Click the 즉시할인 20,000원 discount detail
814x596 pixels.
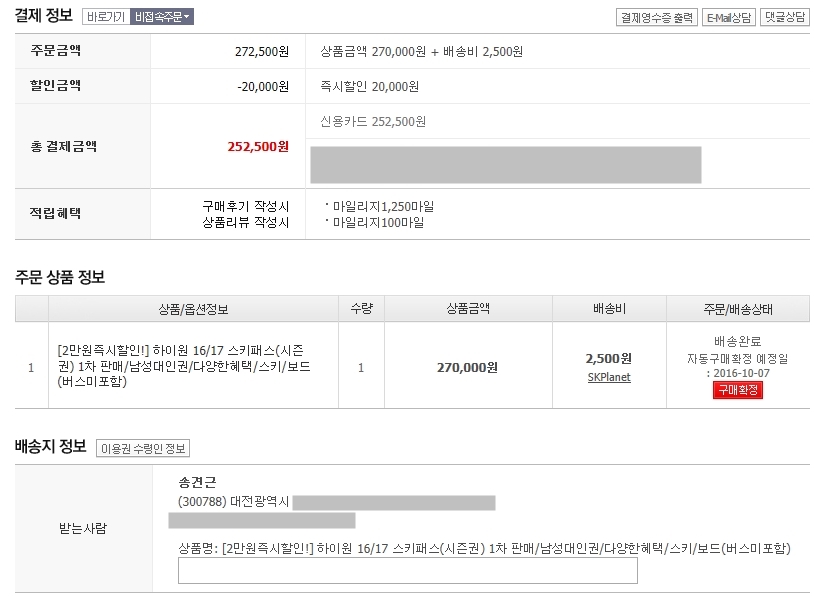370,87
